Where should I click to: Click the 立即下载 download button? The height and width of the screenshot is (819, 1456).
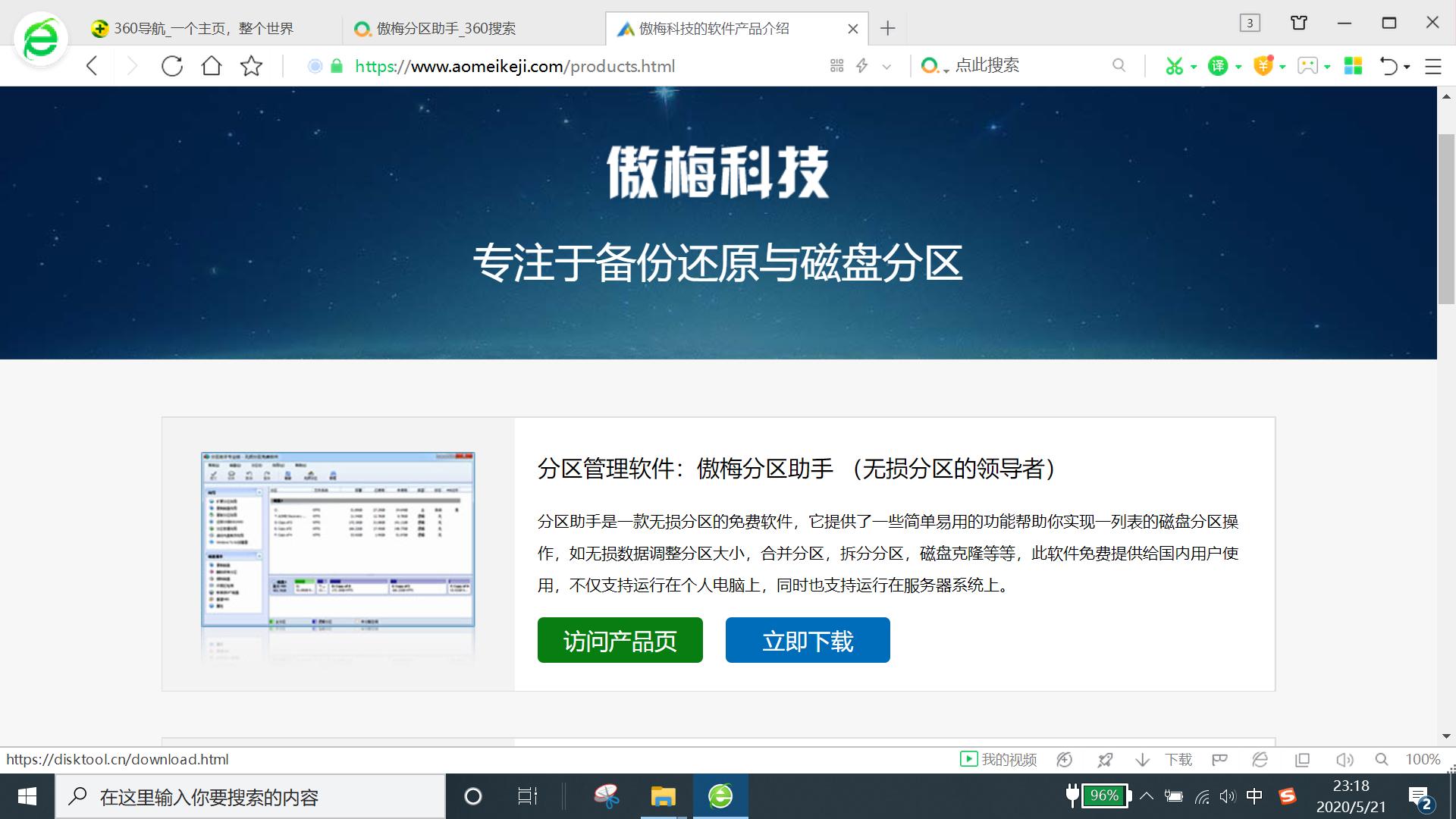pos(807,639)
